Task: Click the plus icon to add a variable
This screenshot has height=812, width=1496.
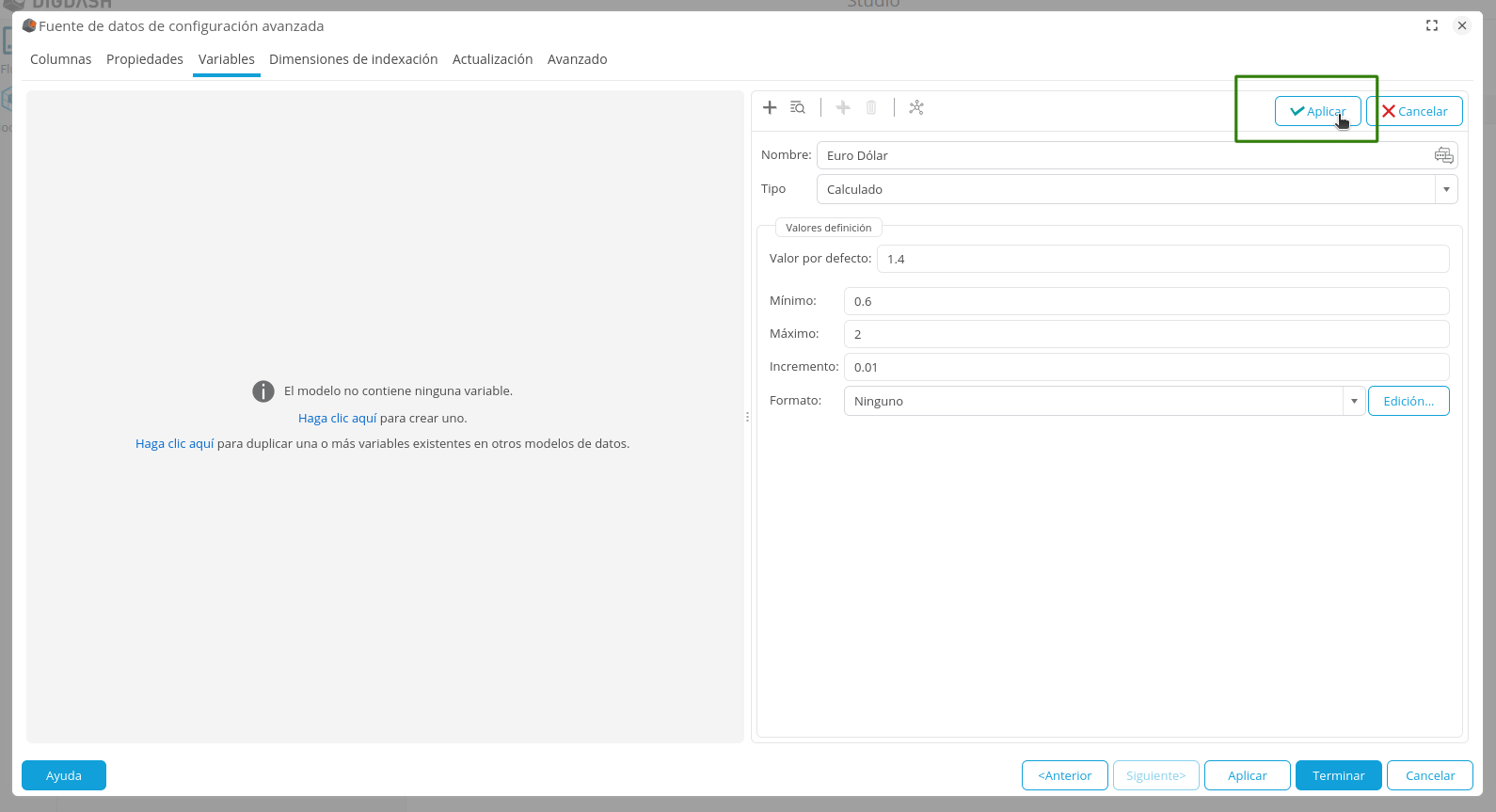Action: coord(770,107)
